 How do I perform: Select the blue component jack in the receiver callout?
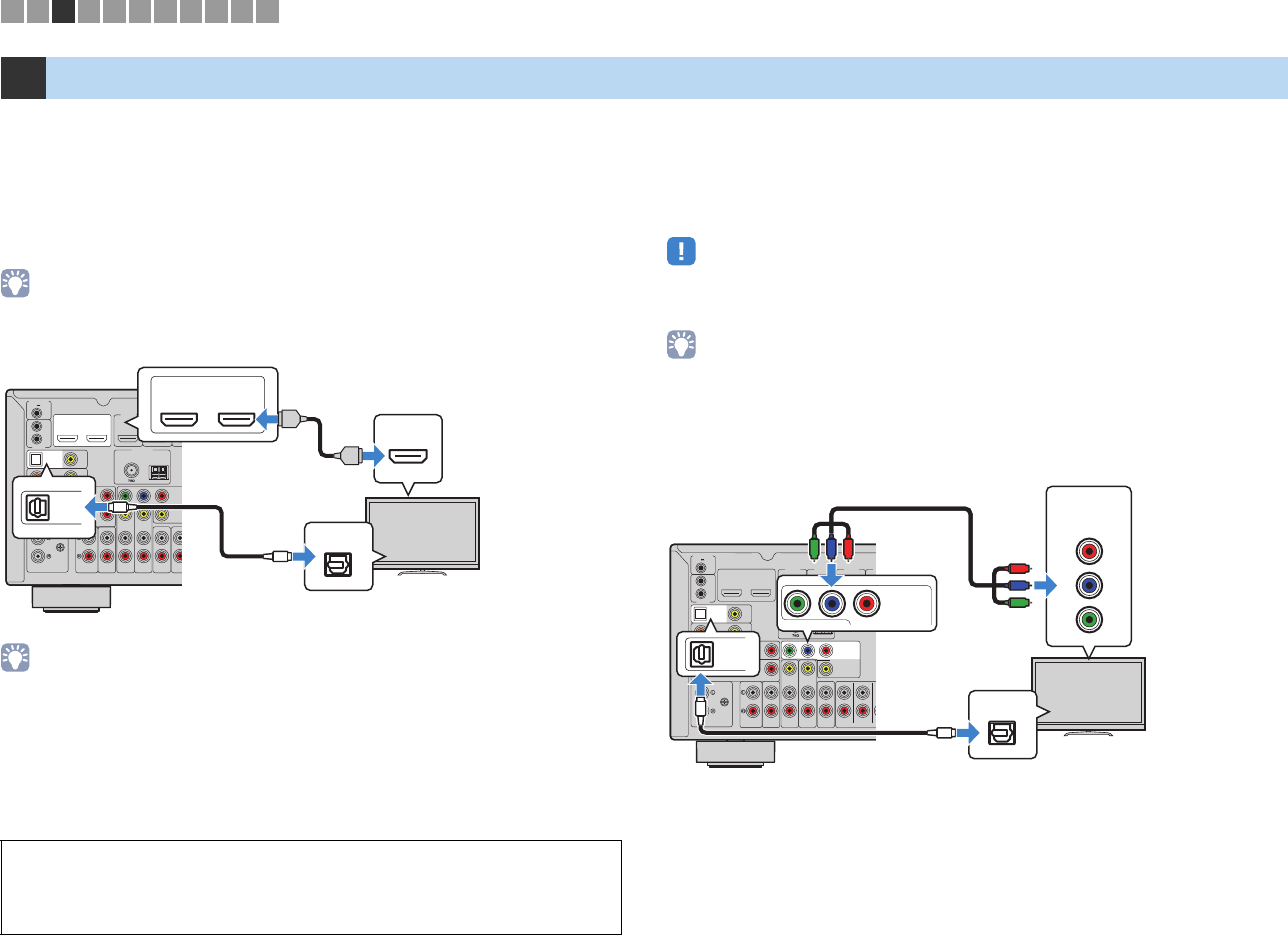click(x=832, y=604)
